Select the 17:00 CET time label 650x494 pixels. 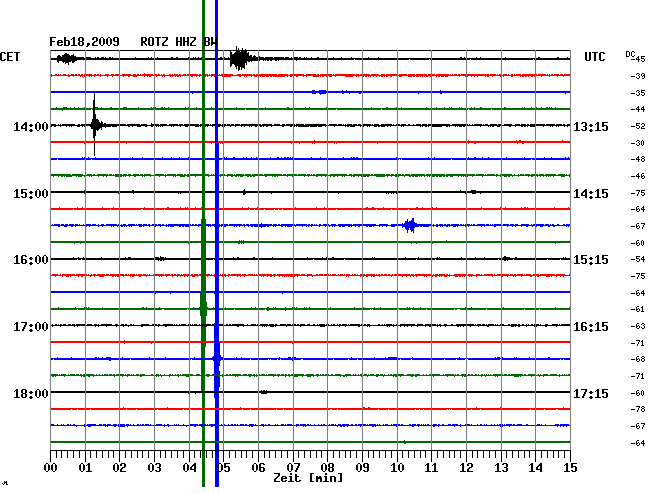tap(31, 327)
